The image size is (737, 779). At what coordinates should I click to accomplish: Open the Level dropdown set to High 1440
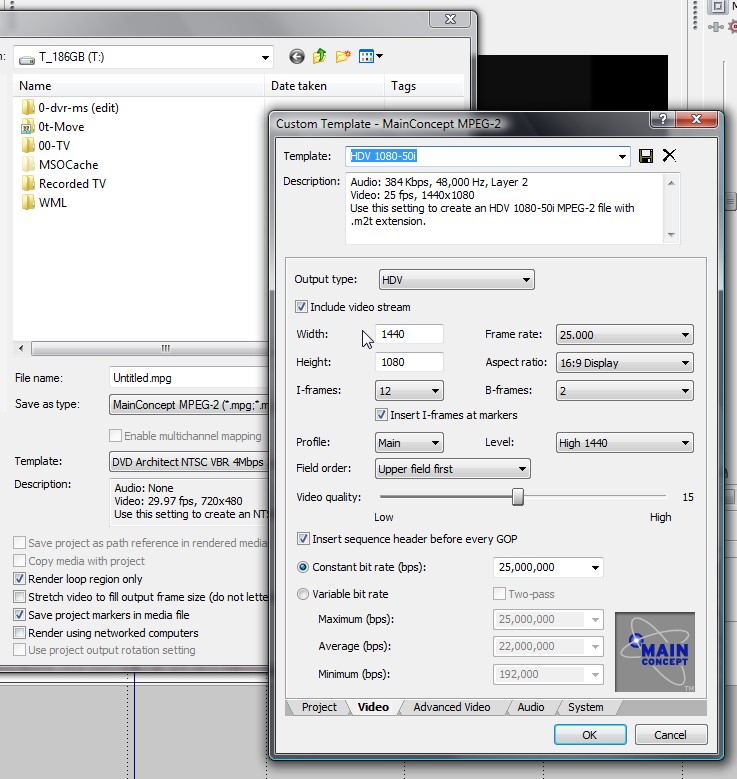(625, 442)
